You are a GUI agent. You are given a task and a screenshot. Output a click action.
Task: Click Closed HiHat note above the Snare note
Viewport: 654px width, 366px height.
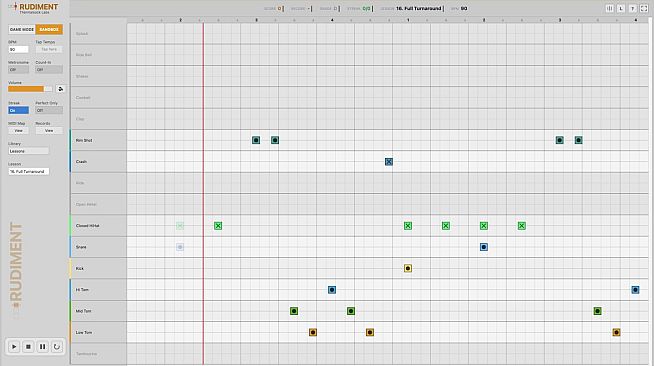click(x=484, y=226)
